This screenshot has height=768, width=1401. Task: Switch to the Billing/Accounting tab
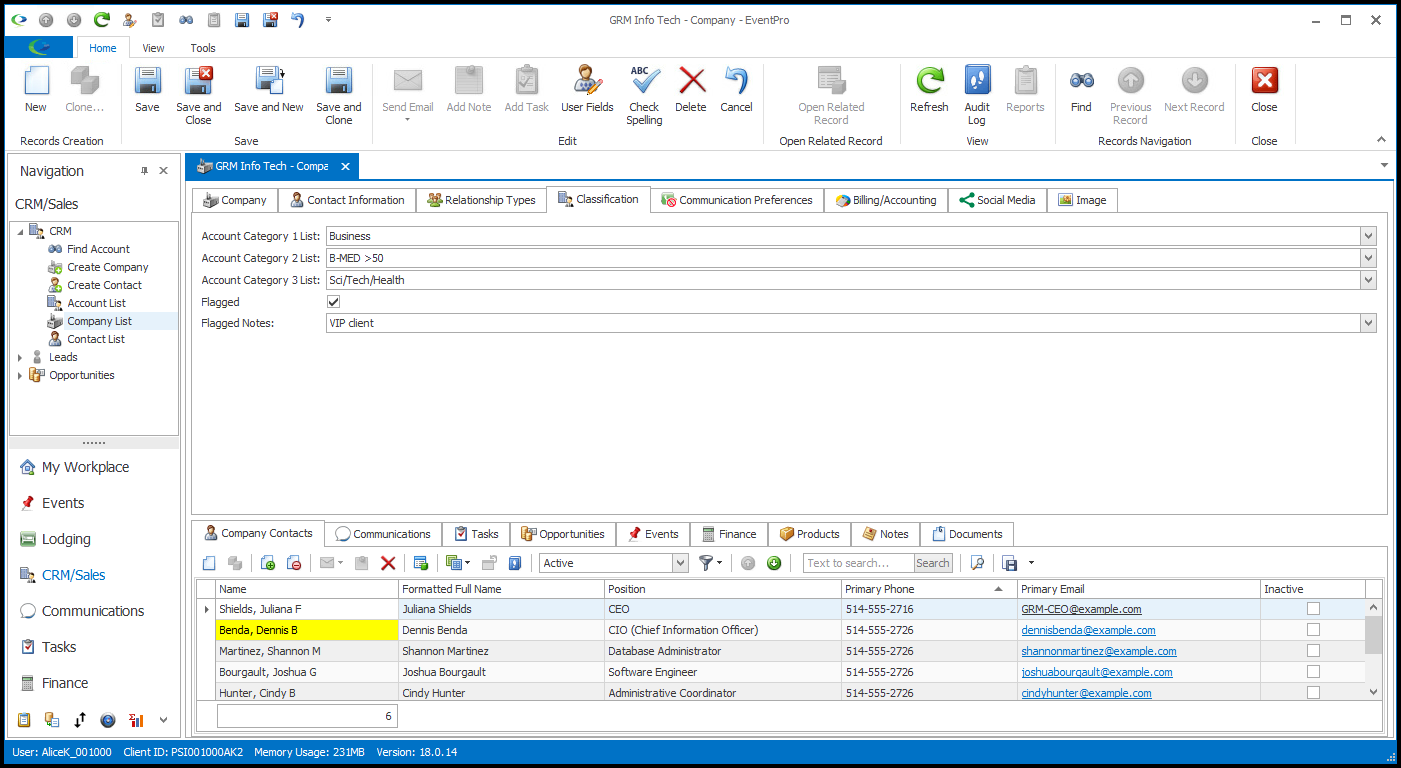886,200
